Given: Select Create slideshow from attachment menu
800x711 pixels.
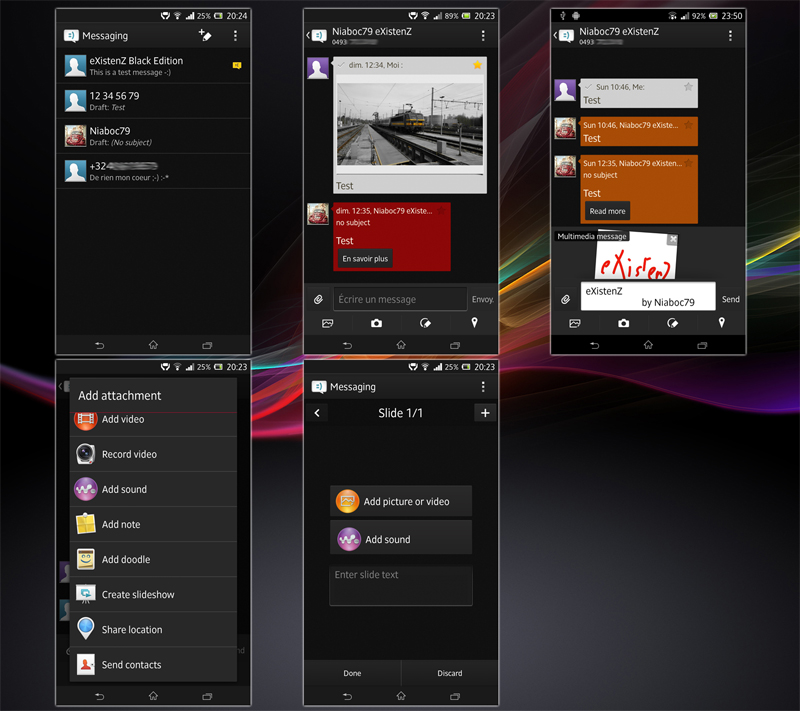Looking at the screenshot, I should [x=153, y=595].
